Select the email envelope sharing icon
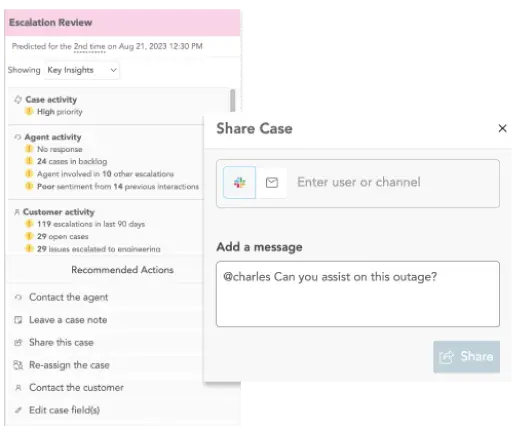 [272, 183]
